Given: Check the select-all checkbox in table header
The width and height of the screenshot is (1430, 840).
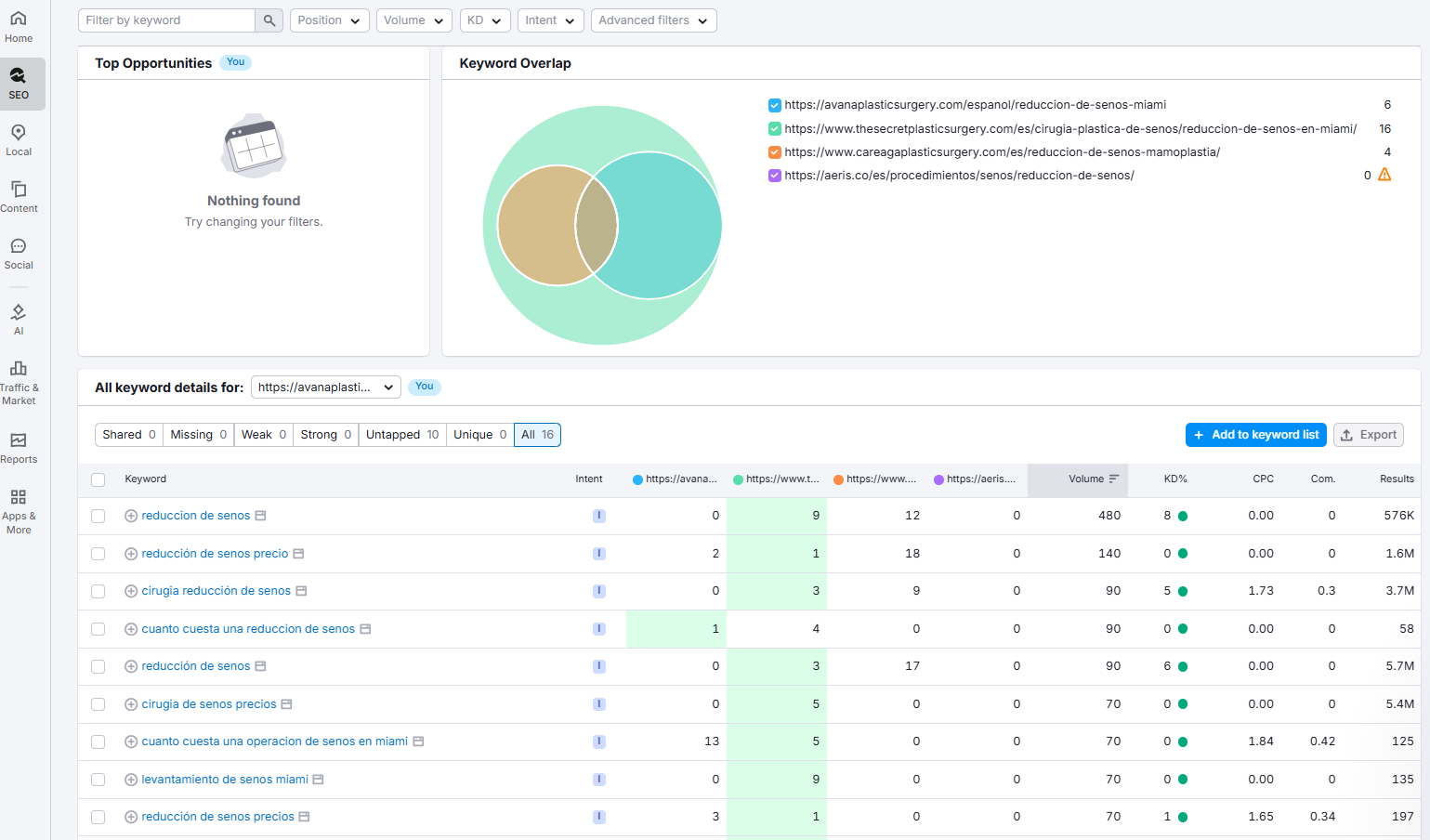Looking at the screenshot, I should coord(98,479).
